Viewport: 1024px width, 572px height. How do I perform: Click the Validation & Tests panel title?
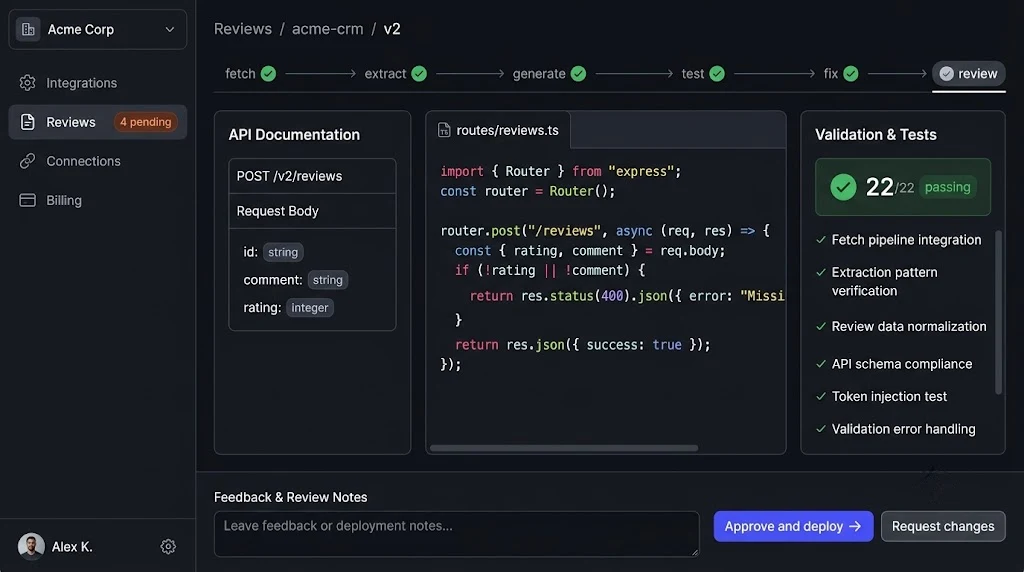pyautogui.click(x=876, y=135)
